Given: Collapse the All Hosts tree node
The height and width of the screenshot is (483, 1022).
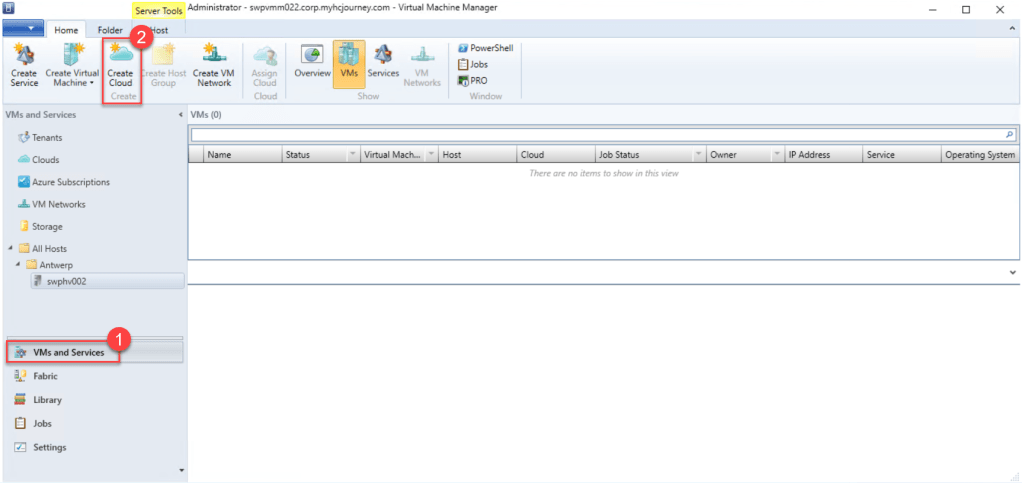Looking at the screenshot, I should 10,248.
